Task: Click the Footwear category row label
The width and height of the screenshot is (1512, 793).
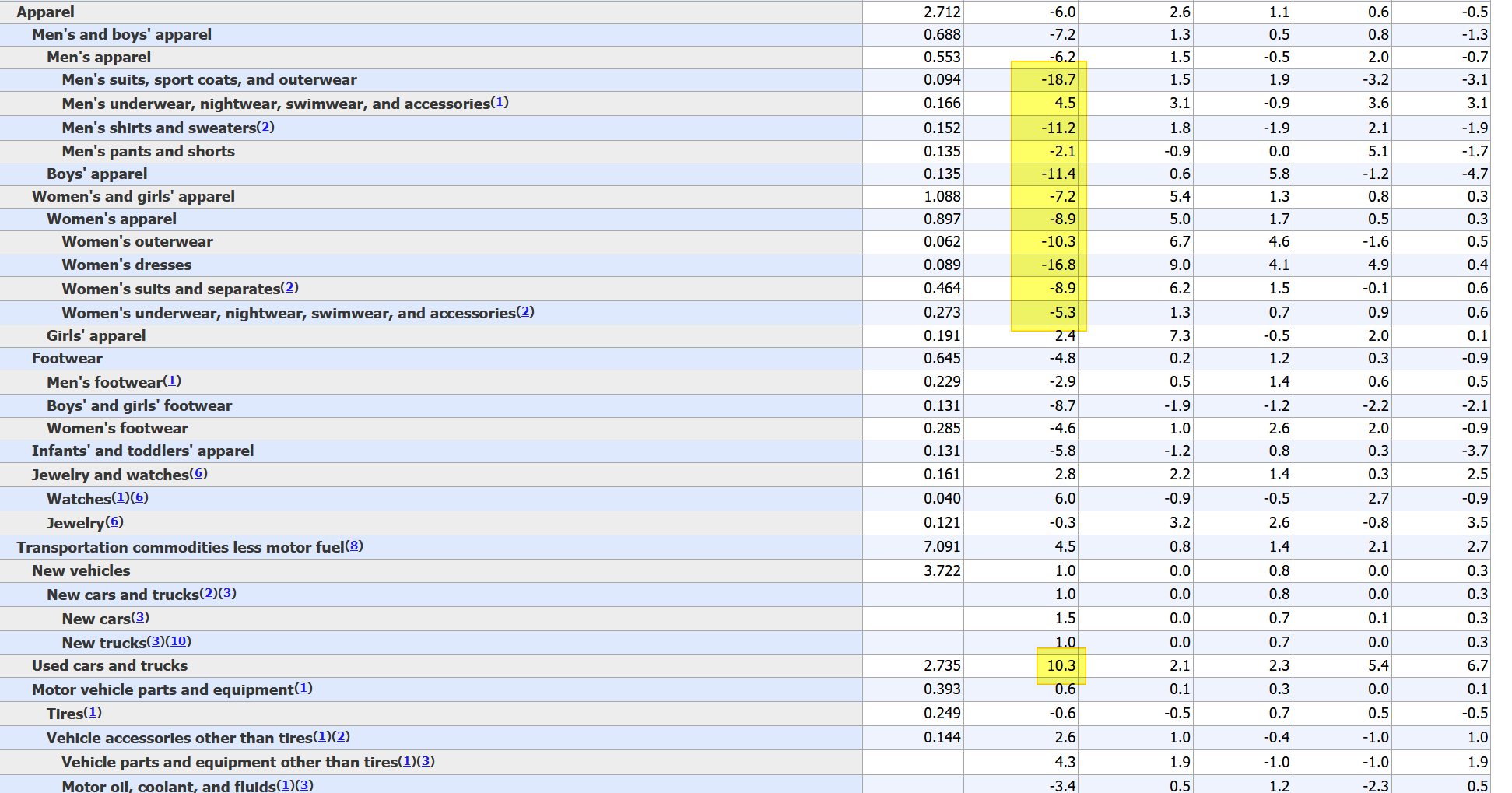Action: (67, 359)
